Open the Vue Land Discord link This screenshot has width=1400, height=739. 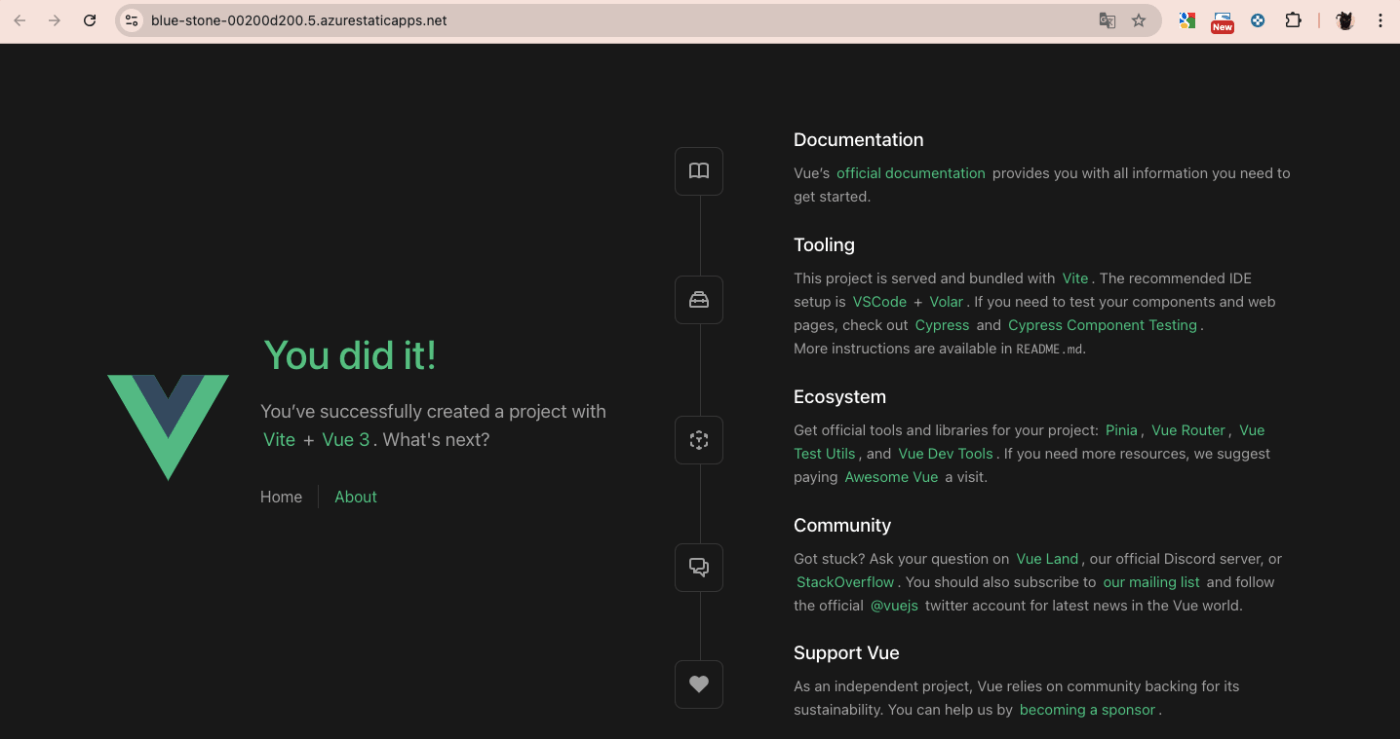point(1047,559)
